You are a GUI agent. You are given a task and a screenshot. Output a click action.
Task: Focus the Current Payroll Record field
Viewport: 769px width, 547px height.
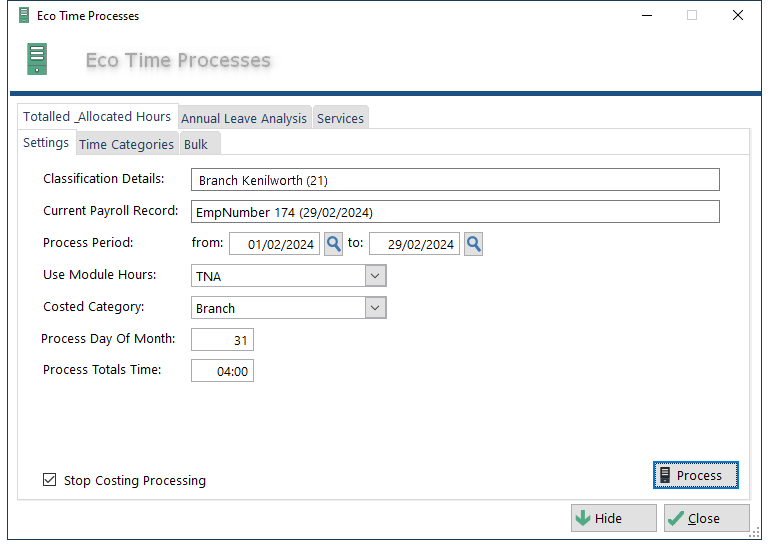click(x=454, y=212)
